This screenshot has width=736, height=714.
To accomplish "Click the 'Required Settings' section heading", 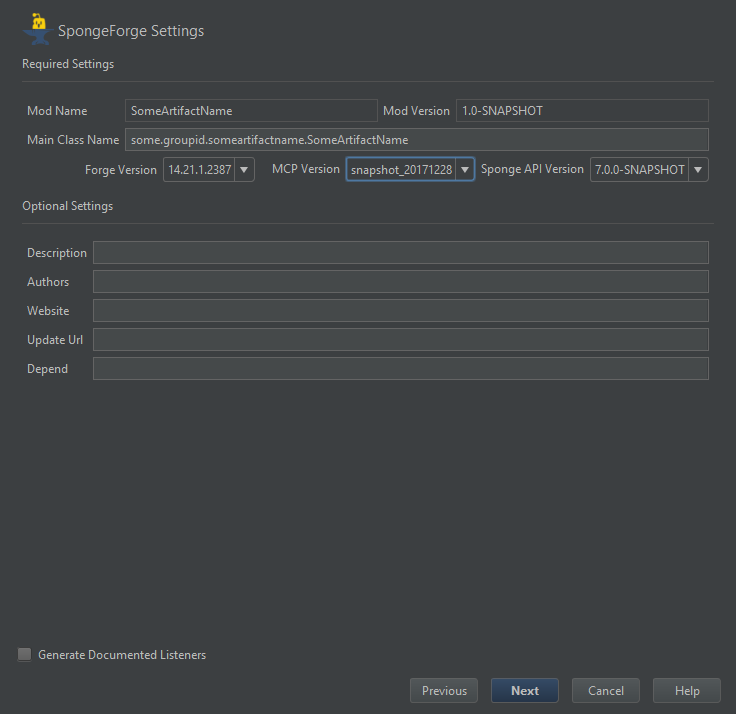I will click(68, 64).
